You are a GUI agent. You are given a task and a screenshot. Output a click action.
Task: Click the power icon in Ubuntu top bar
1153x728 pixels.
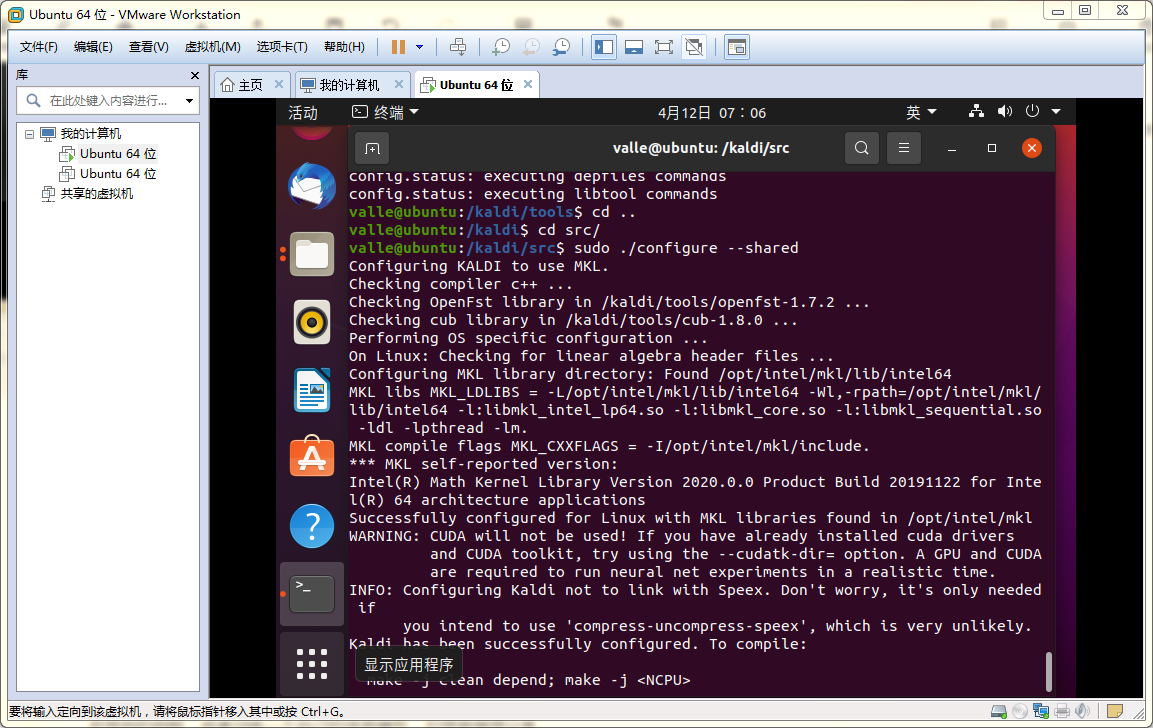coord(1032,111)
